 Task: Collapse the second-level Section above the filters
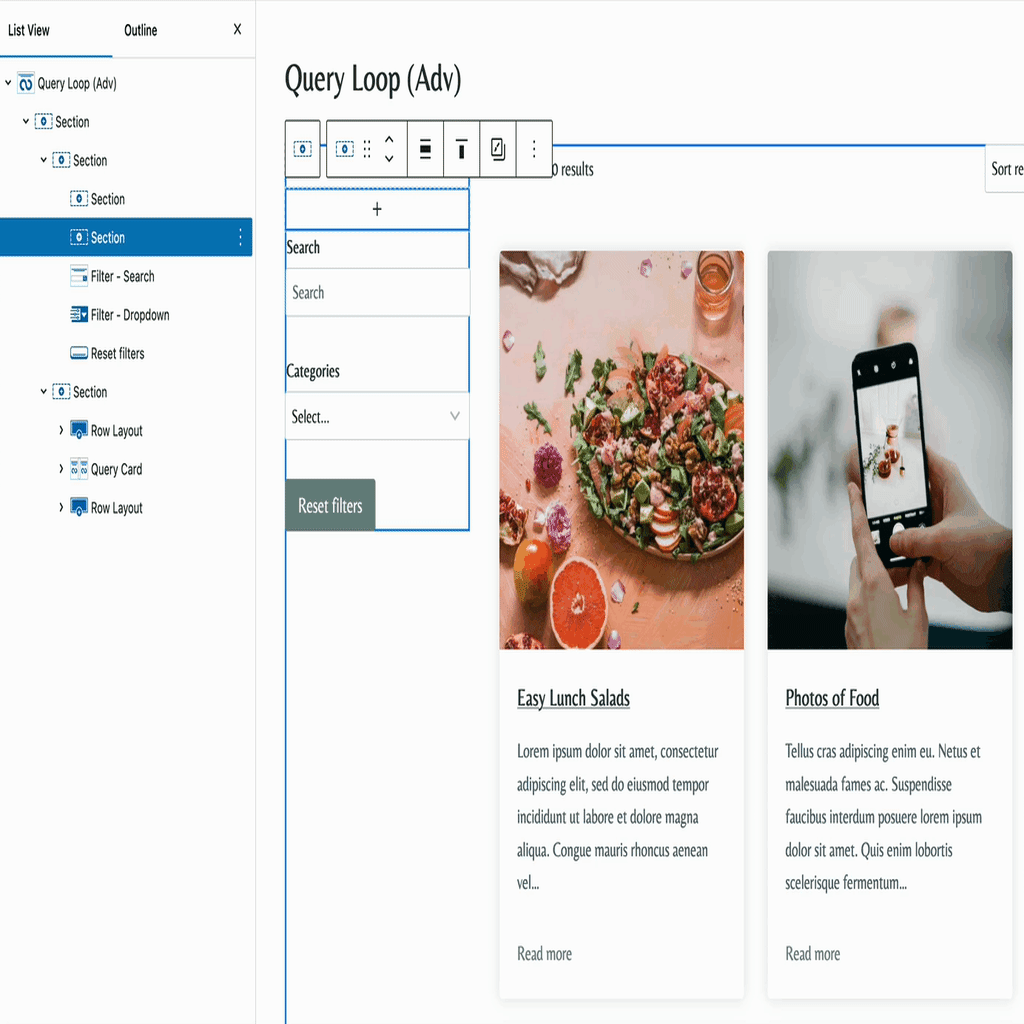click(44, 160)
